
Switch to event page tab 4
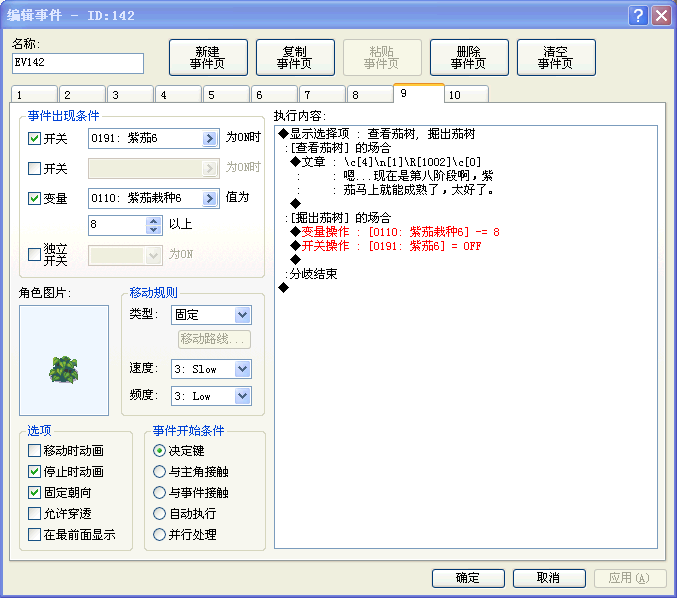click(x=178, y=95)
